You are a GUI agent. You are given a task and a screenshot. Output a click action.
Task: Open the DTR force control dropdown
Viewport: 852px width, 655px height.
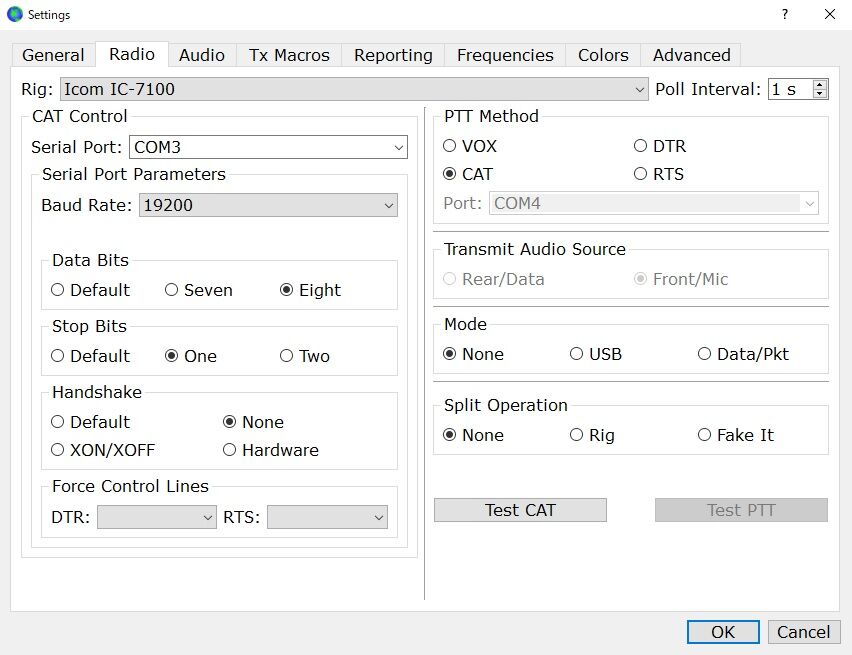pyautogui.click(x=156, y=517)
